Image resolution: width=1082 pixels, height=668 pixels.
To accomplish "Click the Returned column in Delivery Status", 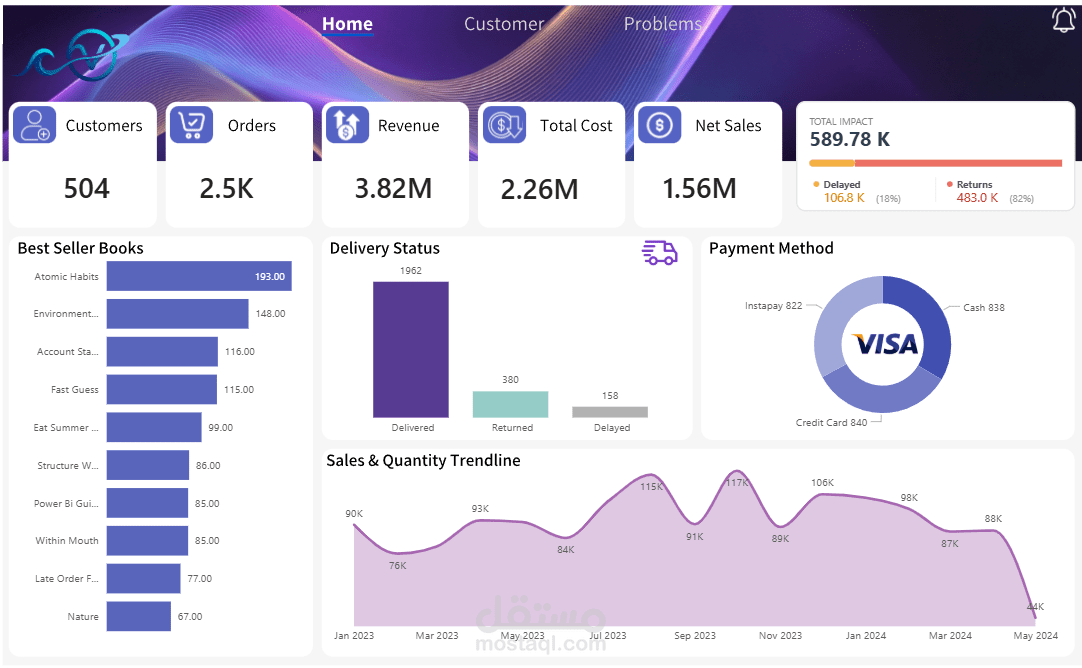I will point(510,404).
